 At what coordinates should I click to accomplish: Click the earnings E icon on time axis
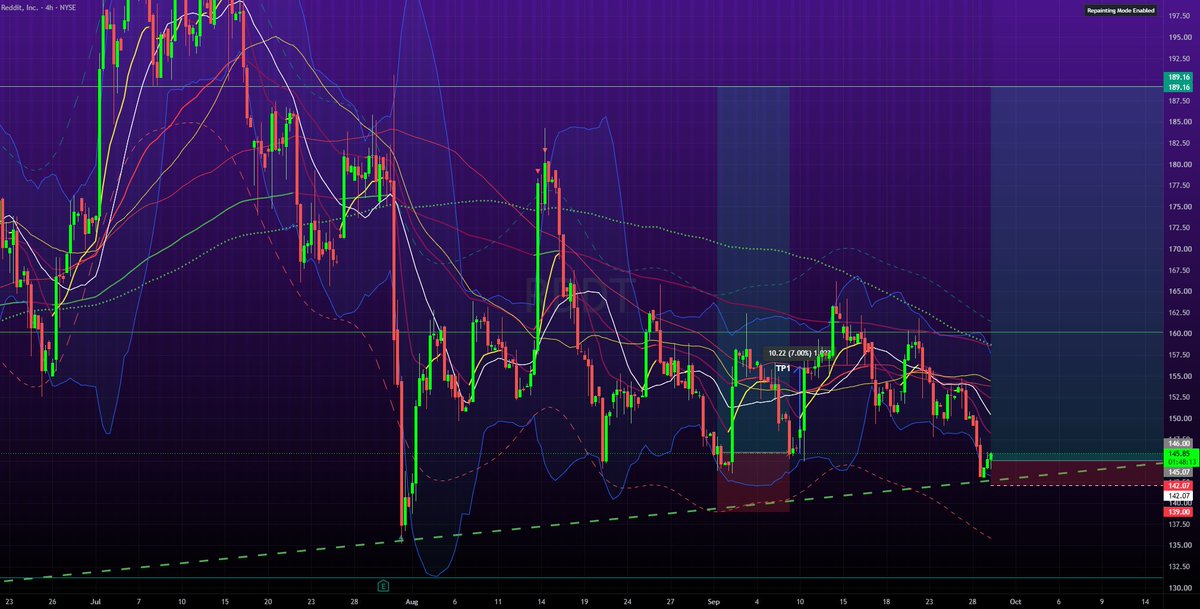(x=383, y=583)
